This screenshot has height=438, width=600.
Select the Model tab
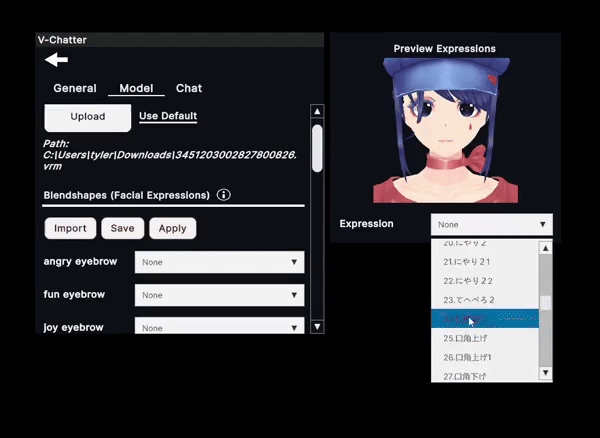click(x=136, y=88)
